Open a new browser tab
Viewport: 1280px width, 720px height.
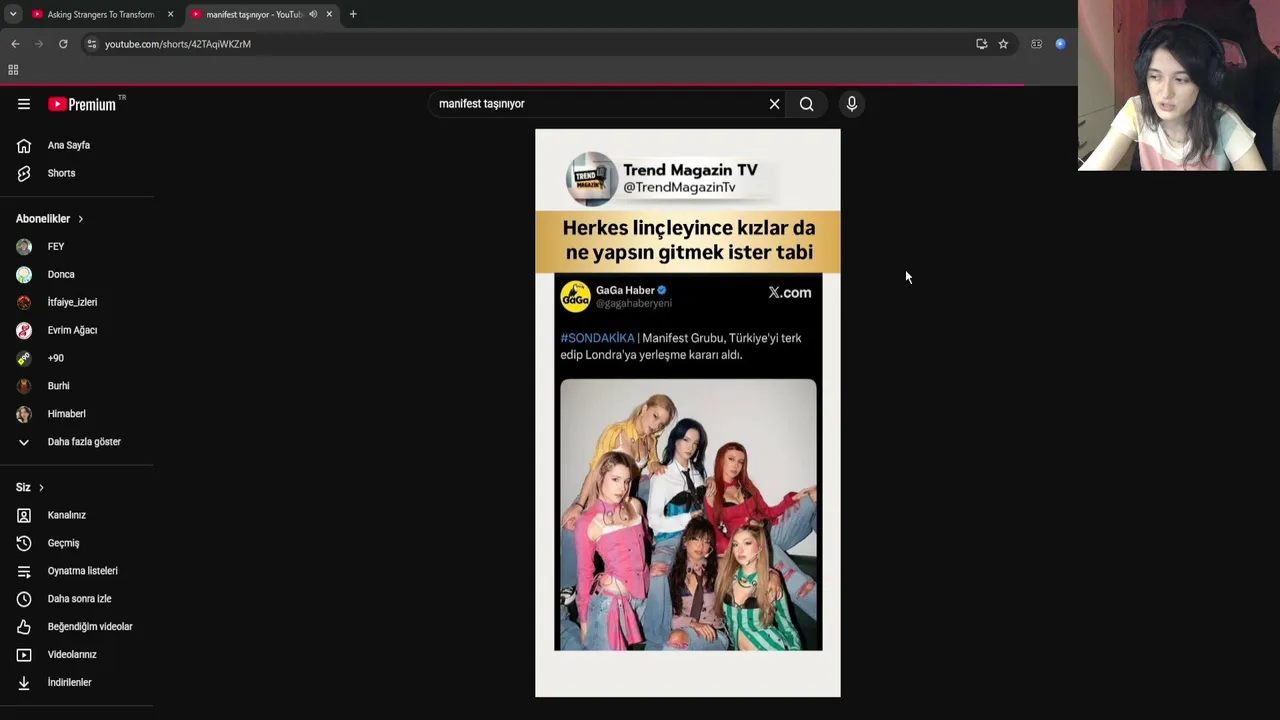pyautogui.click(x=353, y=14)
